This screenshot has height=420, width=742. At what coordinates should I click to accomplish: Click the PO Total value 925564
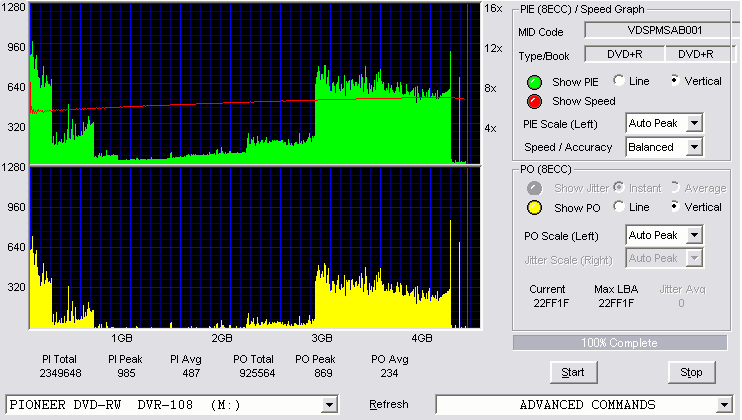257,373
